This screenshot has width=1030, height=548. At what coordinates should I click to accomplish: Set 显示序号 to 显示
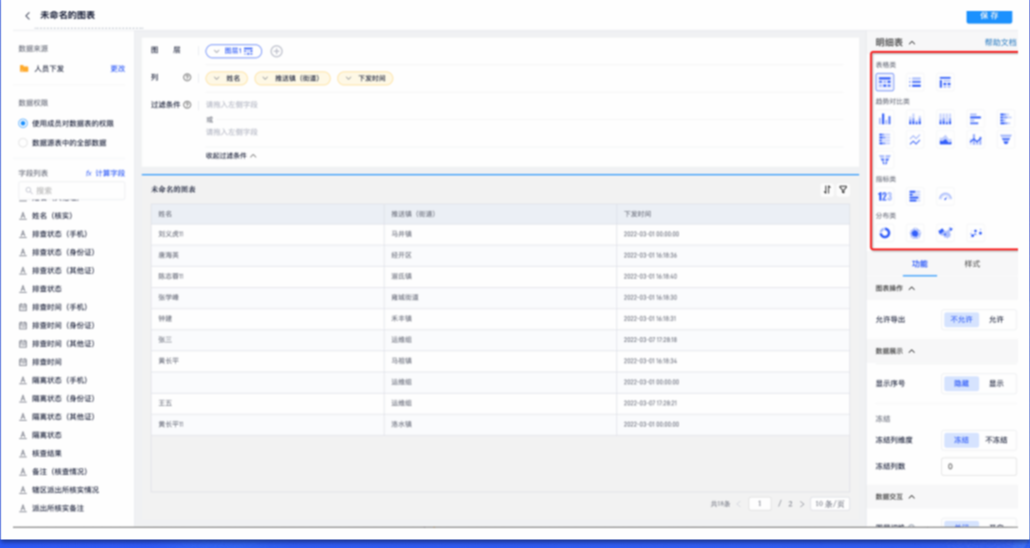996,383
